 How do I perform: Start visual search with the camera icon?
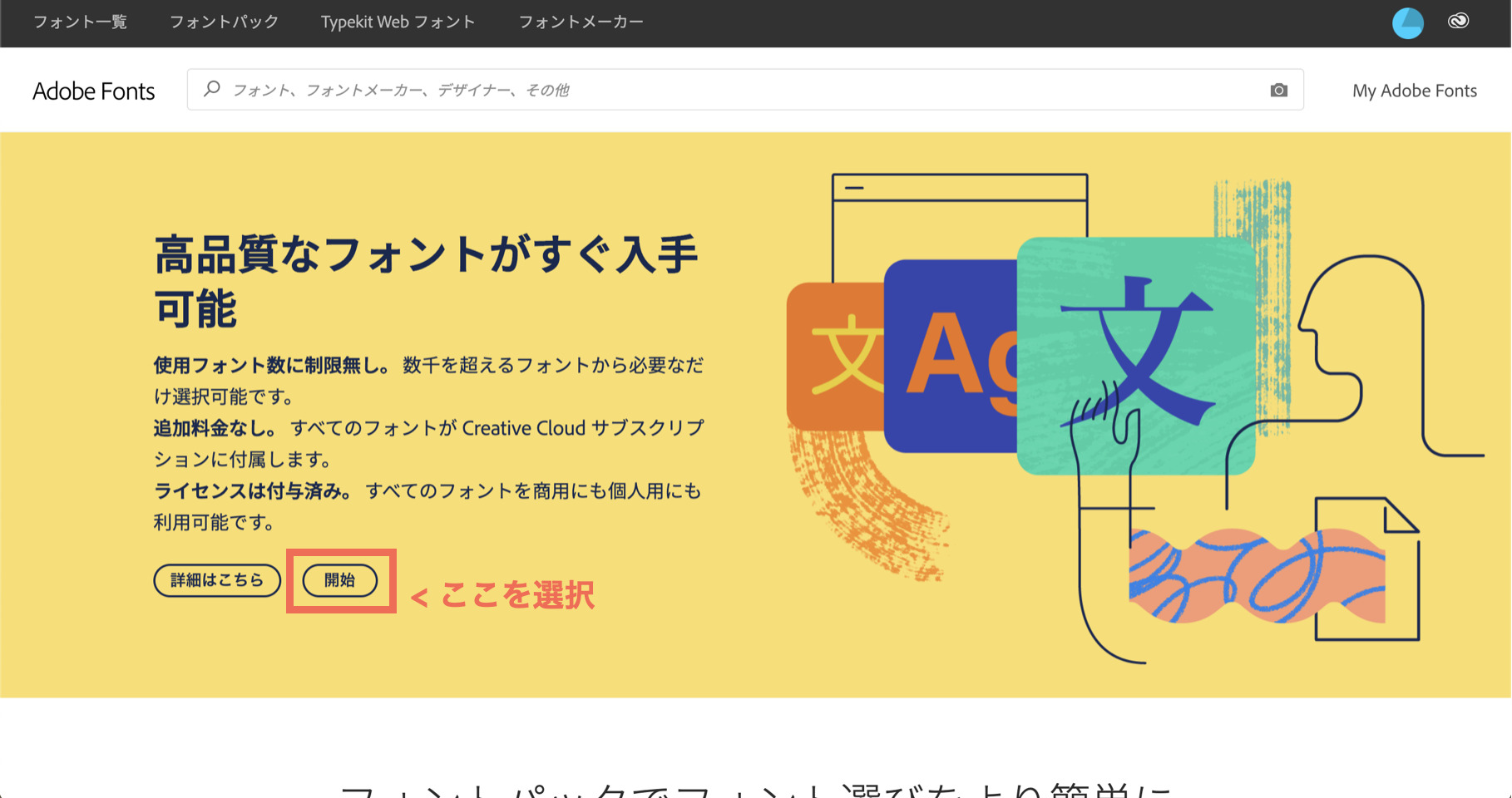(x=1278, y=90)
